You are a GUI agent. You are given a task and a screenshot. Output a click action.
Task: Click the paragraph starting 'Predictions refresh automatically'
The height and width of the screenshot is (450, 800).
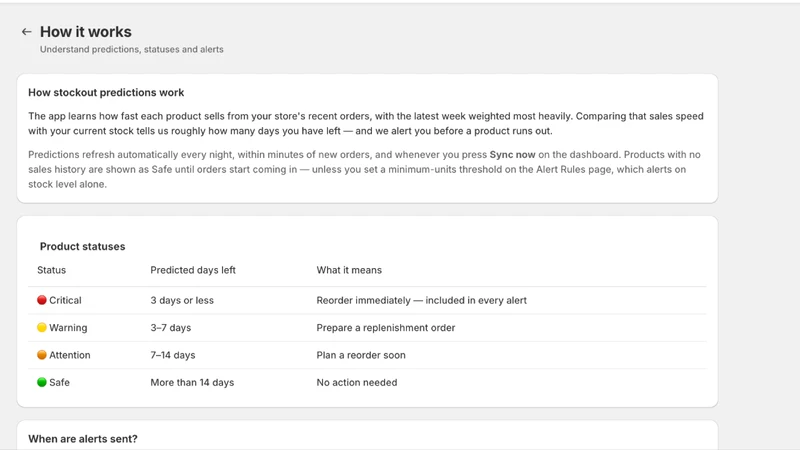[x=364, y=169]
